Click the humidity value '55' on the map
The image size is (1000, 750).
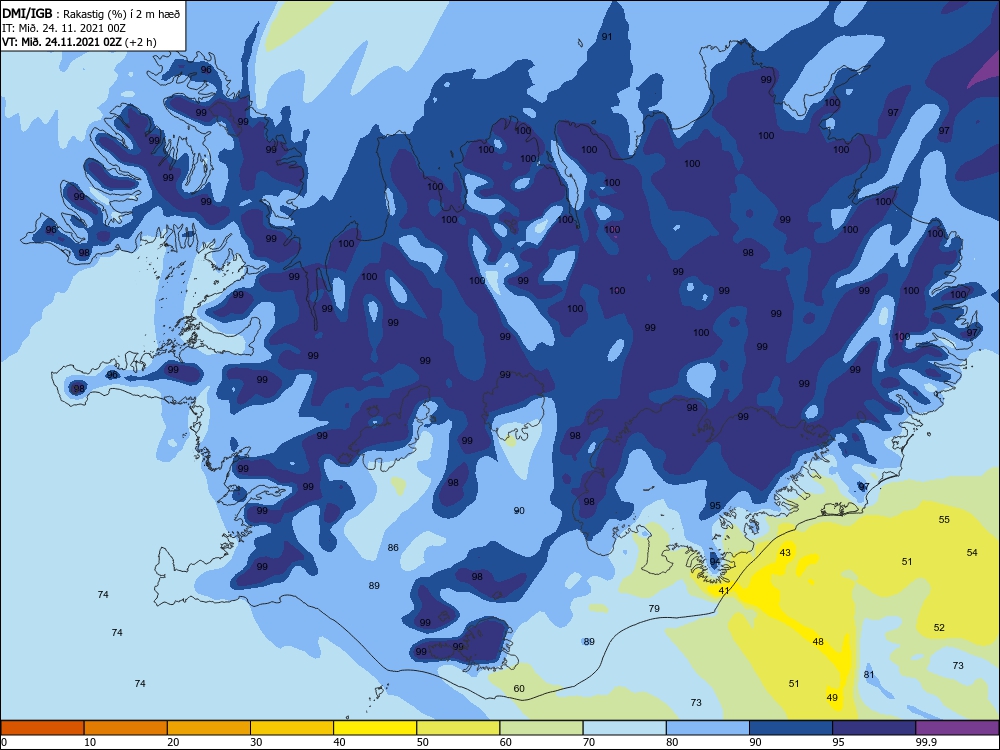(945, 519)
